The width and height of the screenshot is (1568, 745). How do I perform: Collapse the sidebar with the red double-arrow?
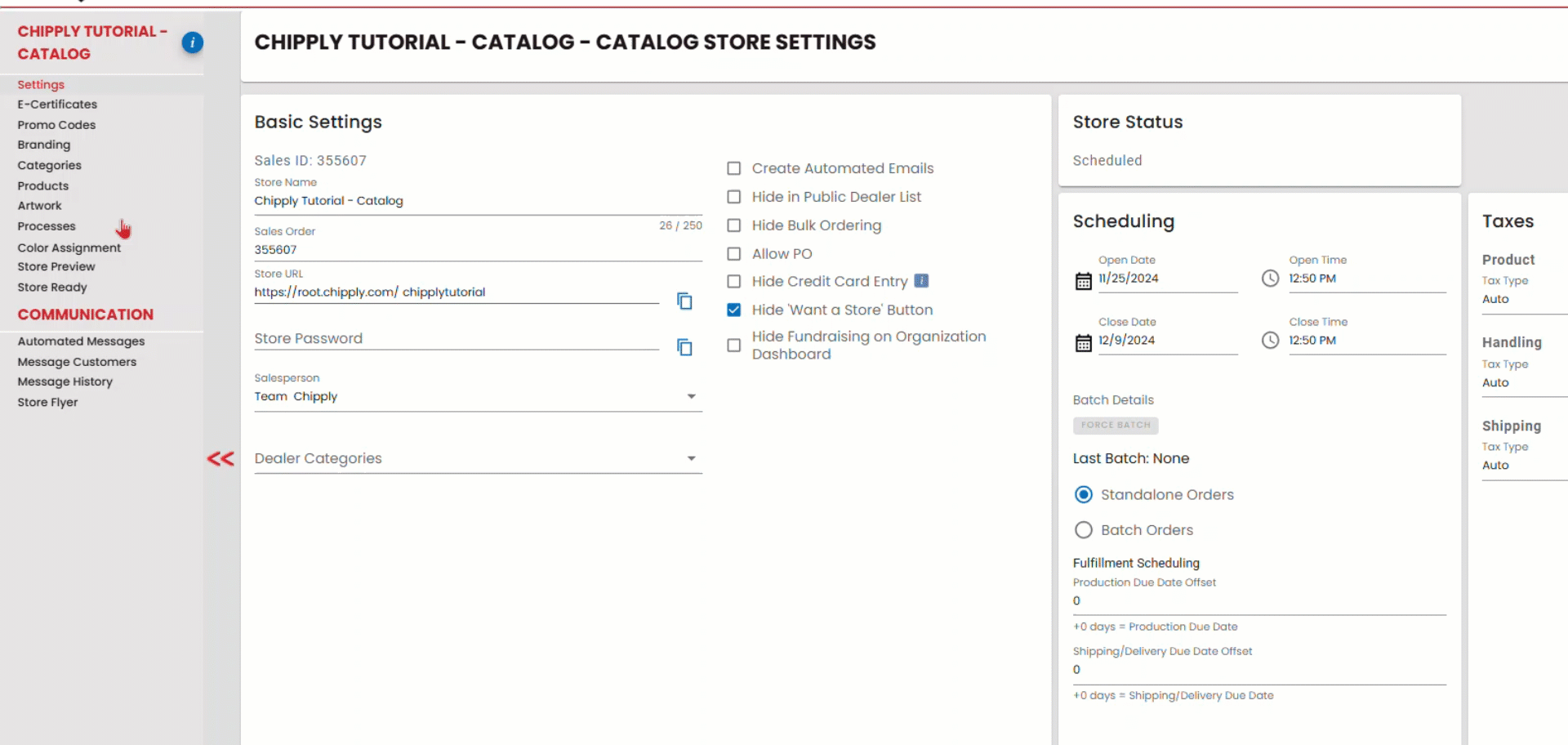click(220, 459)
